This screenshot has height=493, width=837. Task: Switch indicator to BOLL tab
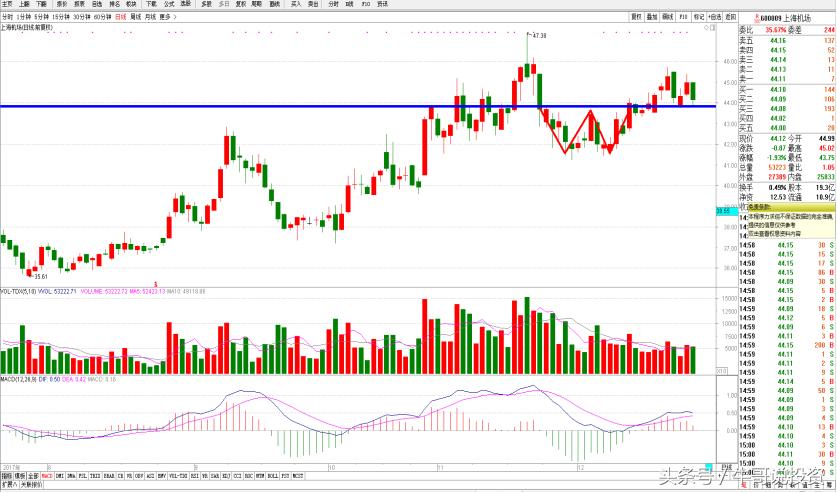[x=273, y=476]
